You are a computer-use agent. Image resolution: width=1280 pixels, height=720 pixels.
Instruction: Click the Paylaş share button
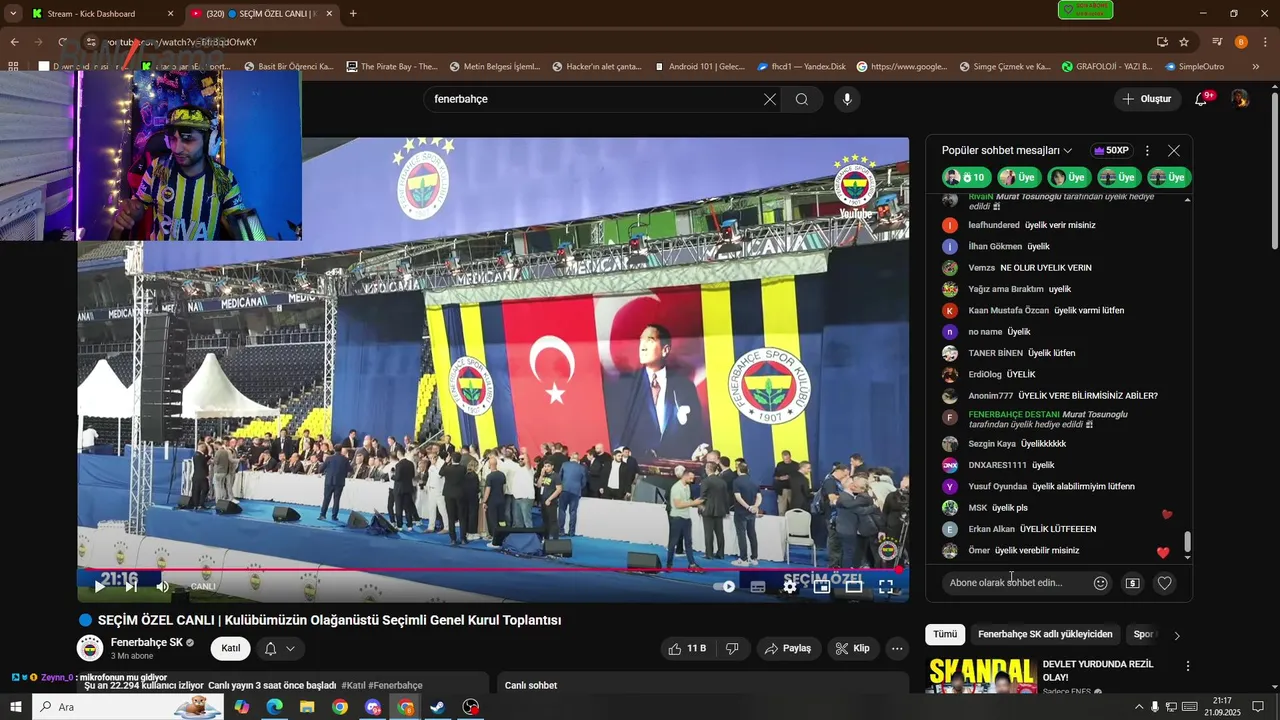tap(787, 648)
